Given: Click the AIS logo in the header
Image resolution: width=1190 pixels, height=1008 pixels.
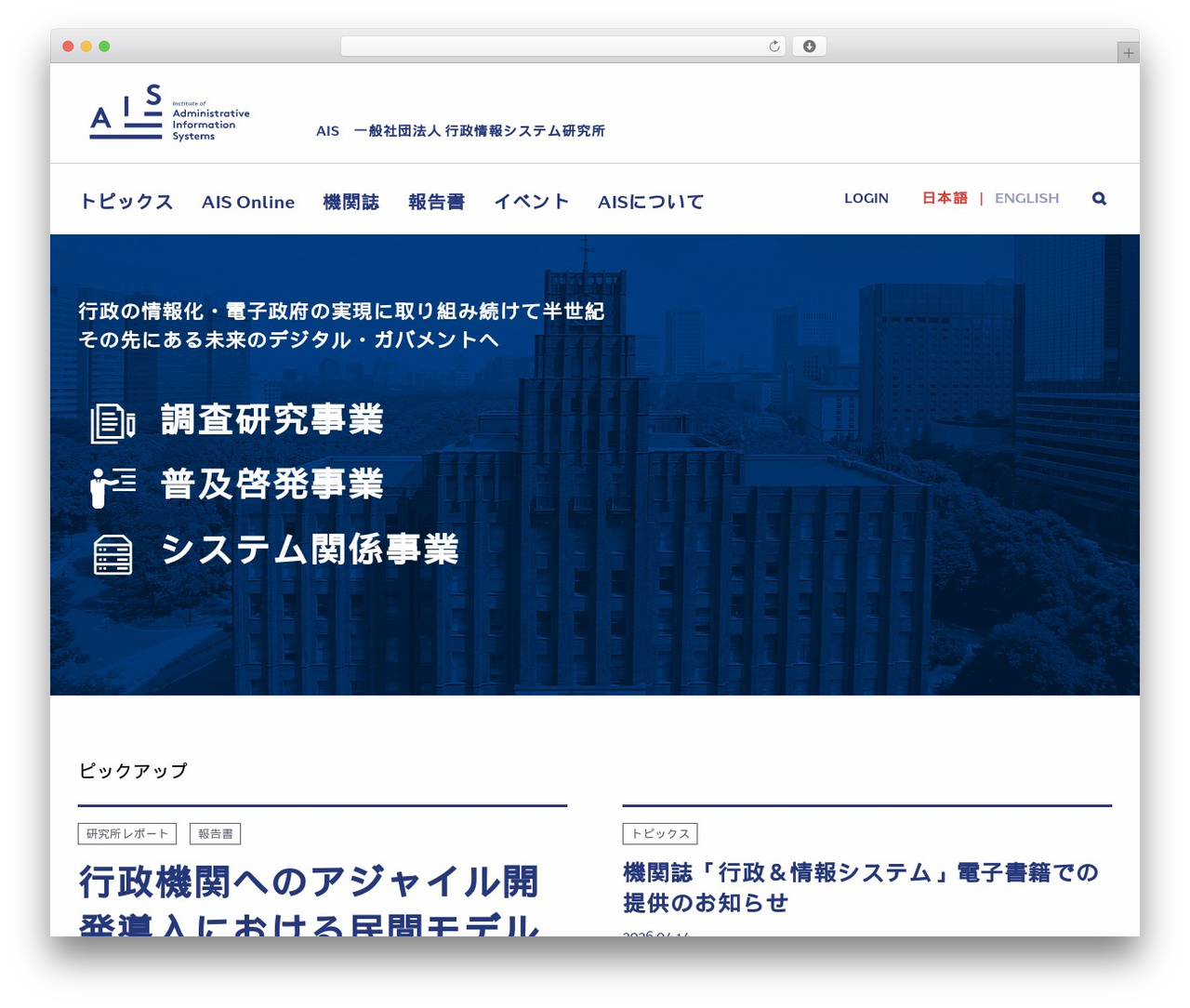Looking at the screenshot, I should [x=170, y=113].
